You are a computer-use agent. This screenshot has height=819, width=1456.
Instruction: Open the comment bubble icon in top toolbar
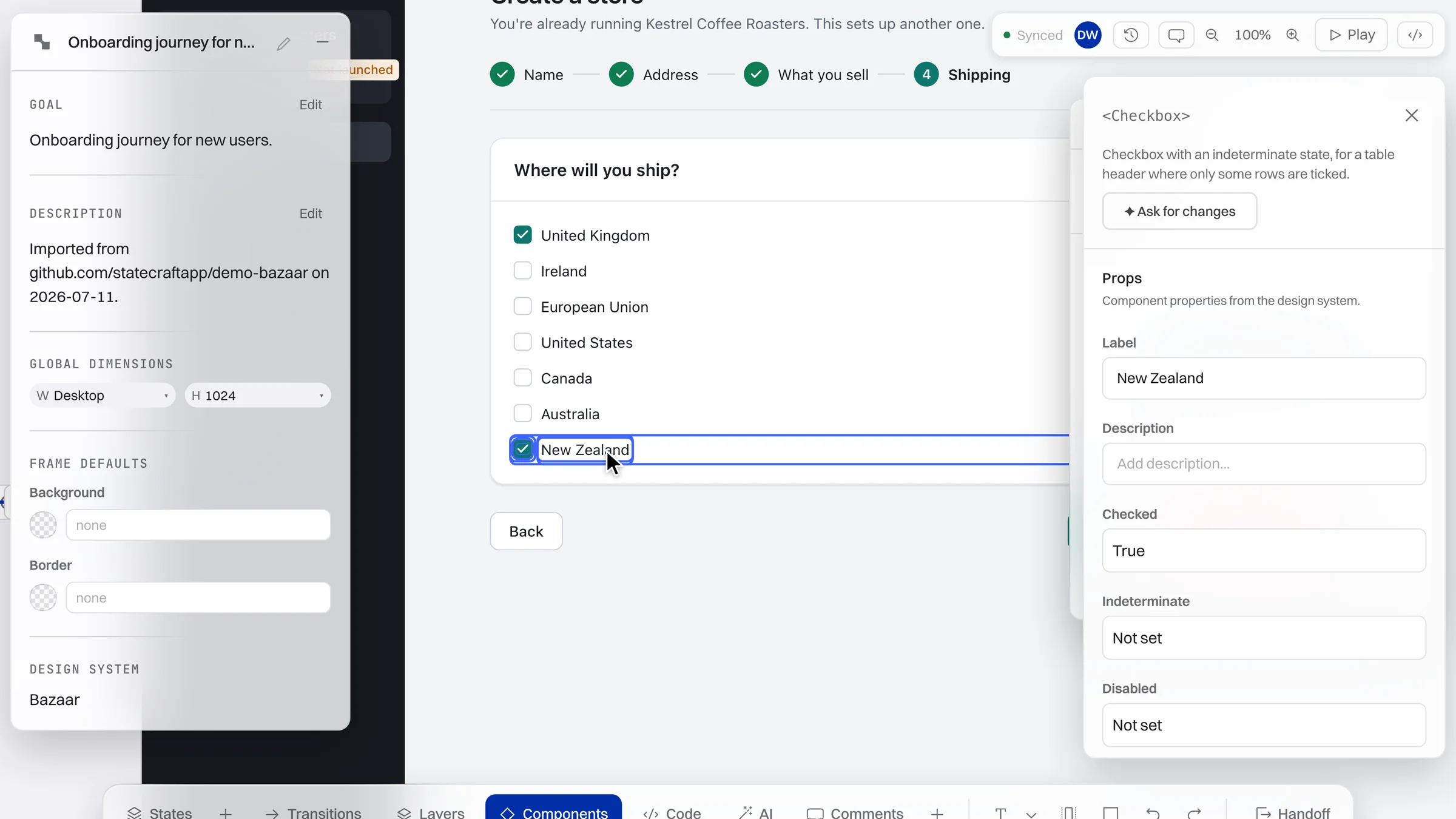click(x=1176, y=35)
